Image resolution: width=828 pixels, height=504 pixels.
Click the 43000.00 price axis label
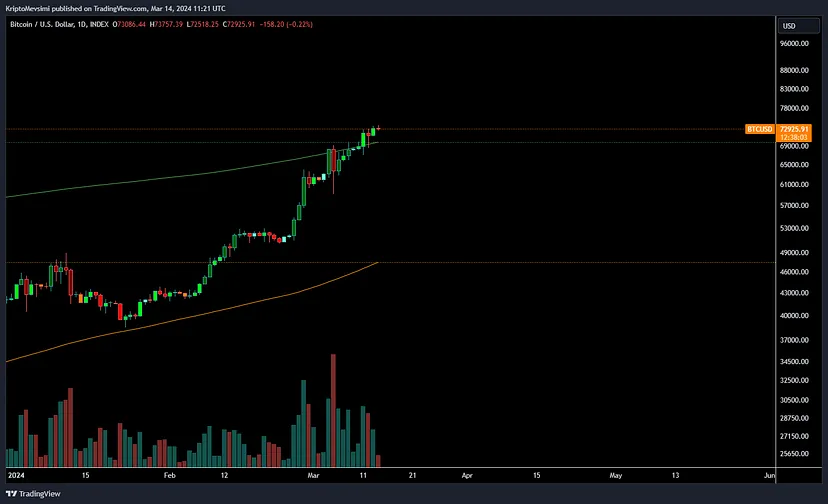[x=794, y=293]
